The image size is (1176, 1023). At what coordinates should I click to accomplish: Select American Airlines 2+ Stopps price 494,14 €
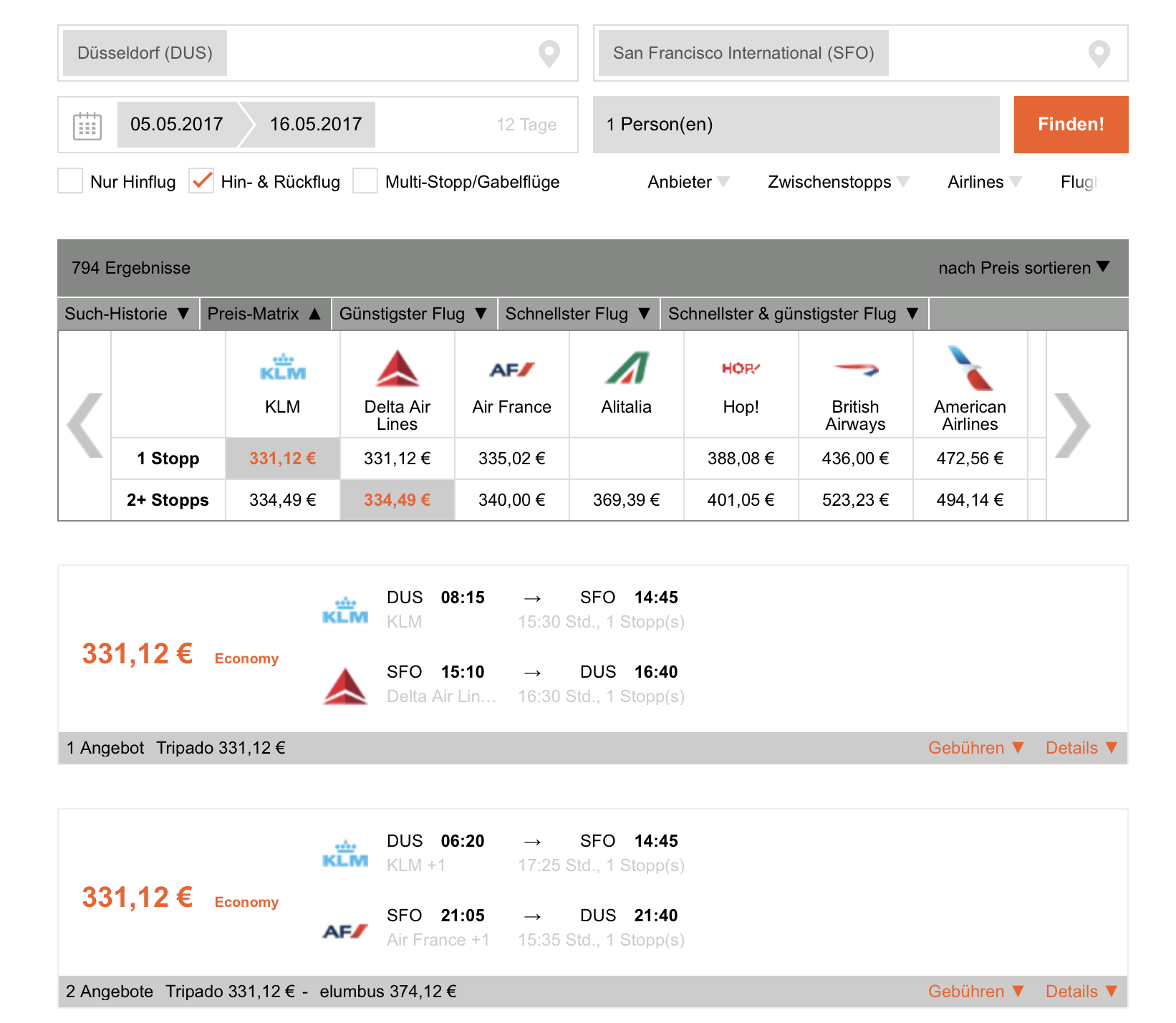[x=970, y=500]
